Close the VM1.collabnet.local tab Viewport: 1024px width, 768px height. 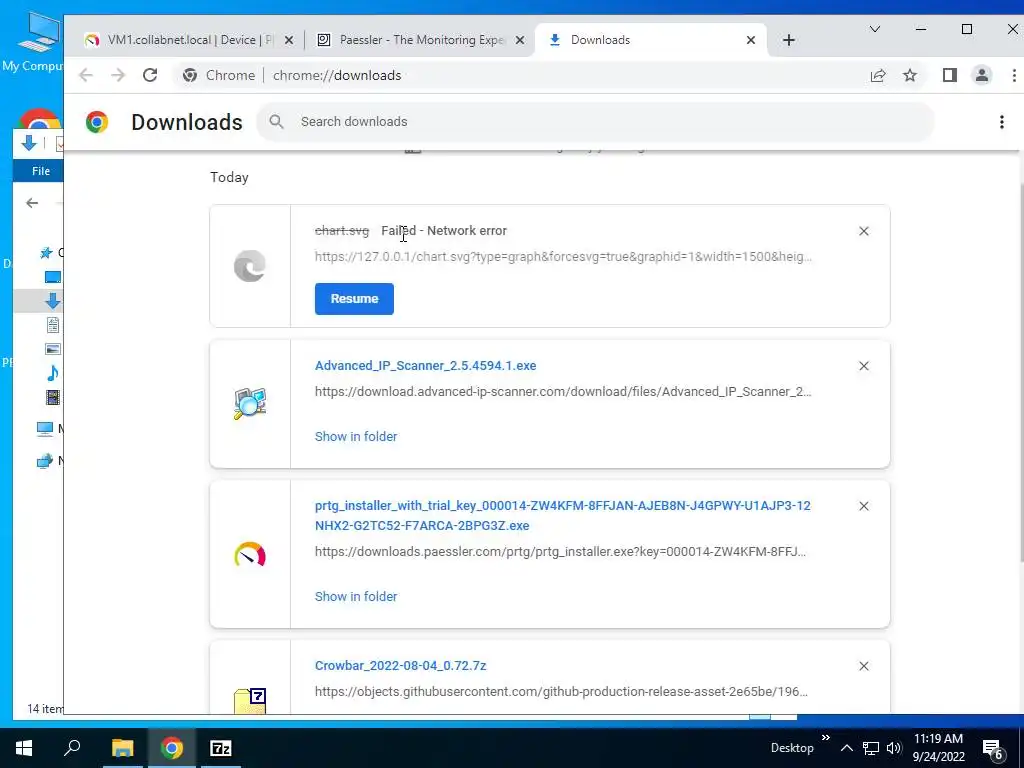click(x=289, y=40)
